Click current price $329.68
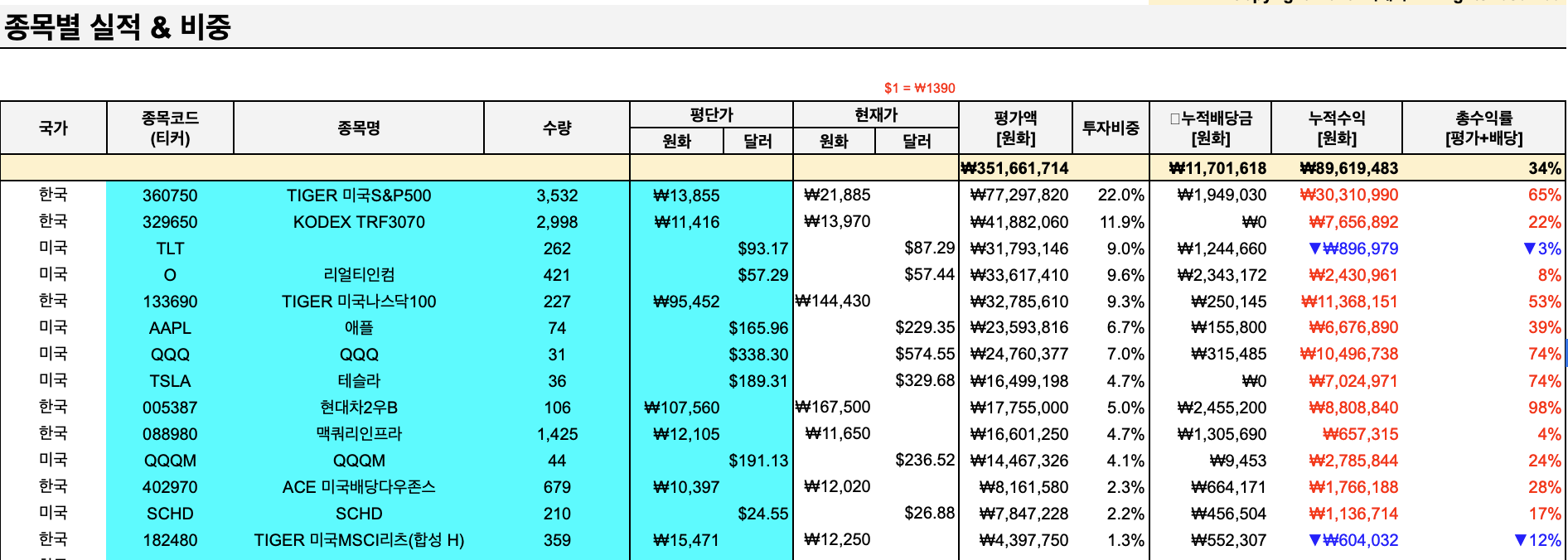The height and width of the screenshot is (560, 1568). [x=925, y=380]
